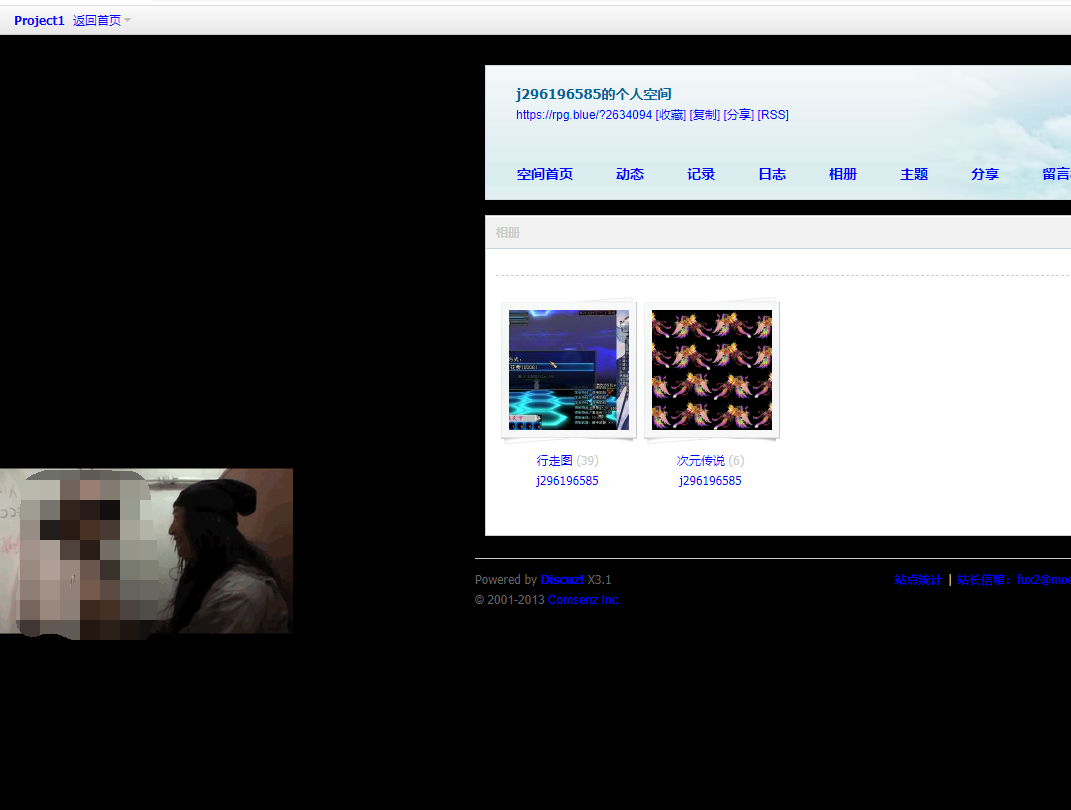Image resolution: width=1071 pixels, height=810 pixels.
Task: Open the 次元传说 album thumbnail
Action: click(712, 370)
